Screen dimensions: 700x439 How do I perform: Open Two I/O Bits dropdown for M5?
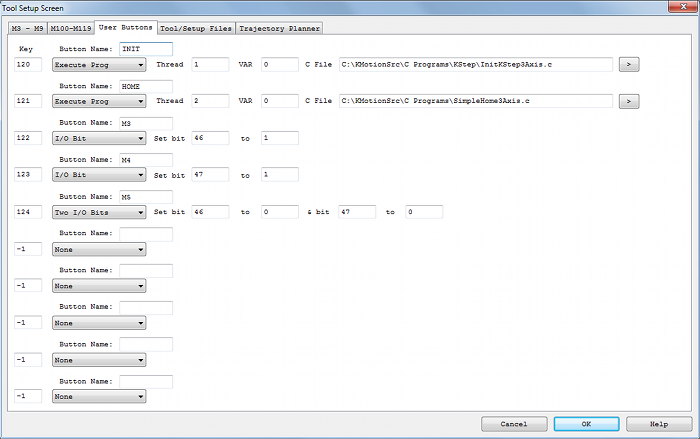click(x=99, y=212)
